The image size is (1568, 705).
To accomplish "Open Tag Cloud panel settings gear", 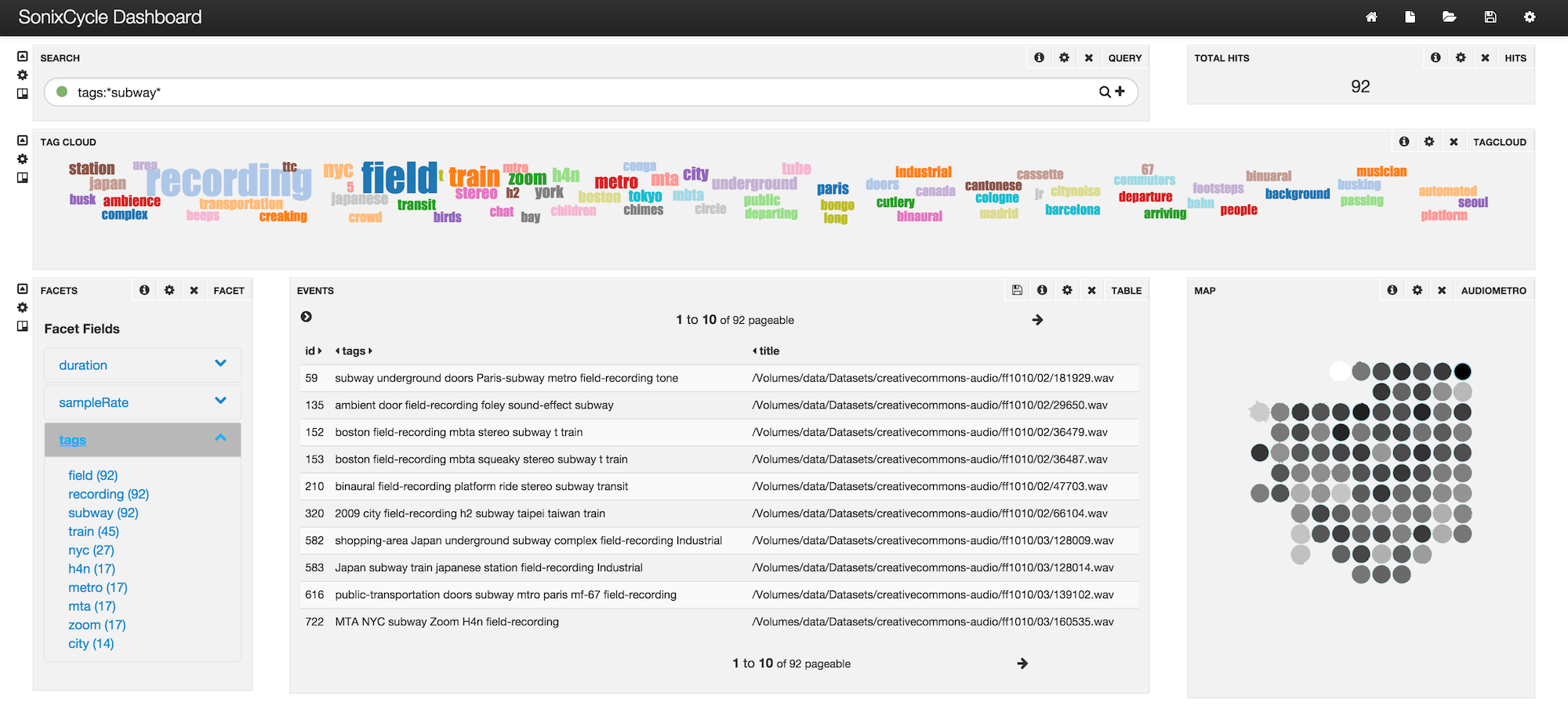I will click(1429, 142).
